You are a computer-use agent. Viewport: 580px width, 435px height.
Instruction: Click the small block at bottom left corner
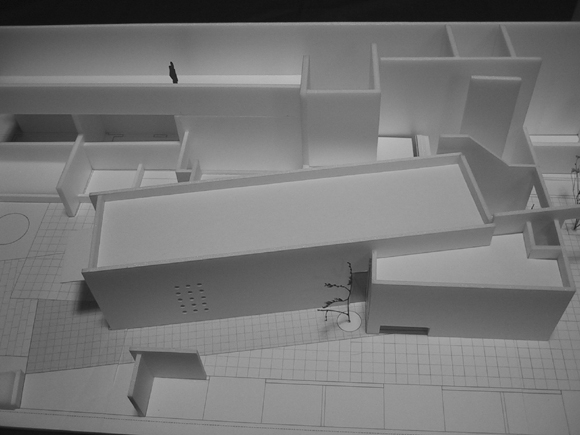11,389
